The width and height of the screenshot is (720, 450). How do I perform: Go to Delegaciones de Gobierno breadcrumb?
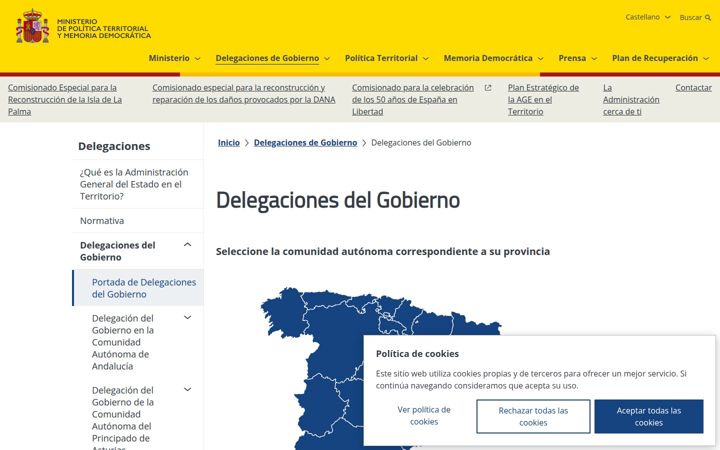[305, 143]
